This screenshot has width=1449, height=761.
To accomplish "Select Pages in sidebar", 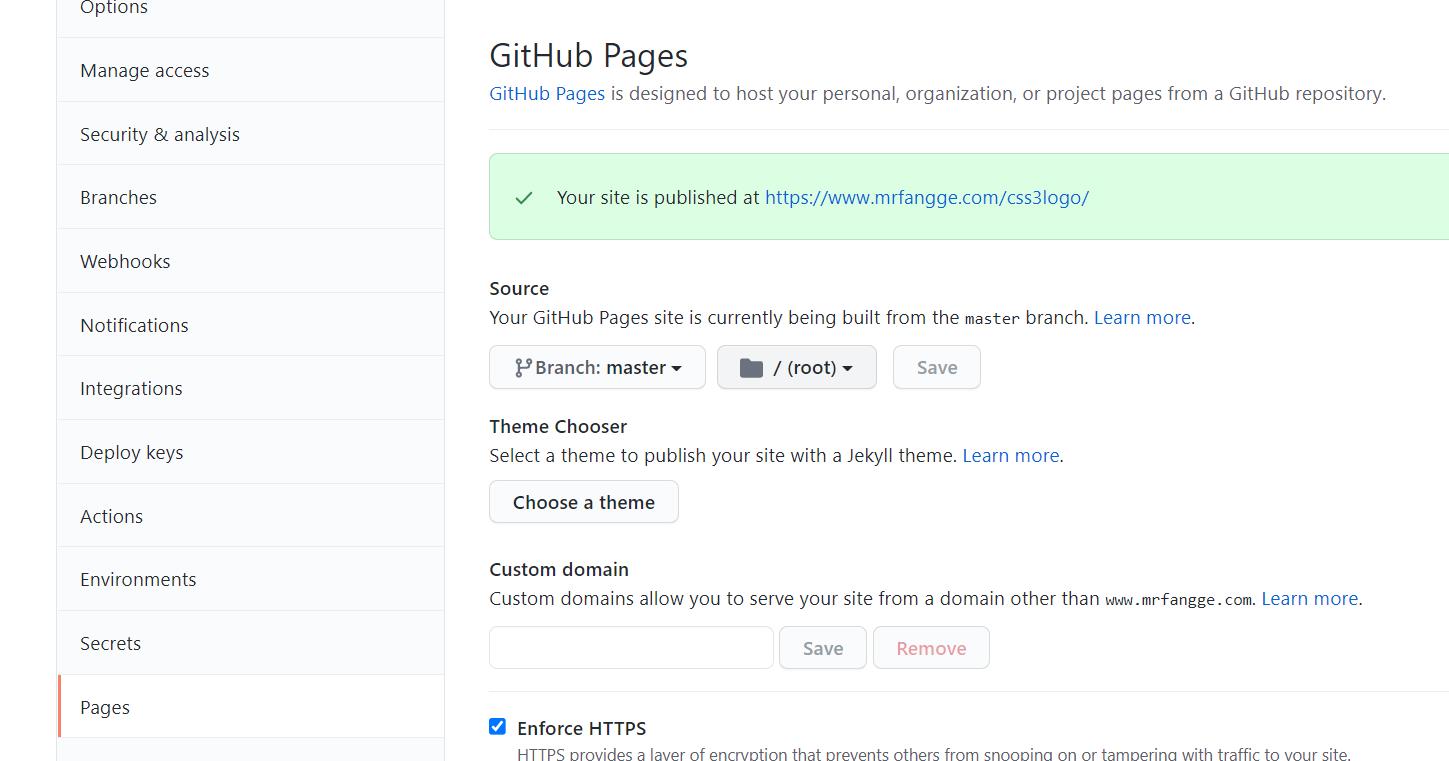I will (251, 707).
